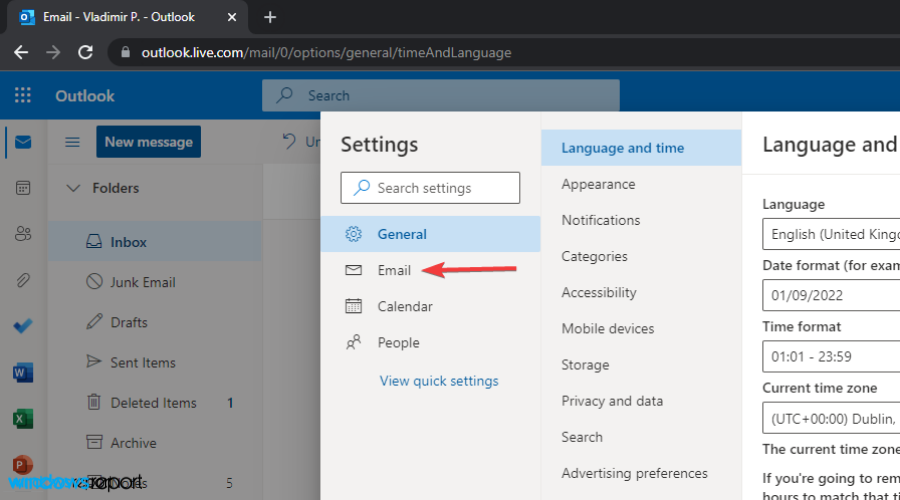
Task: Open the Calendar icon in left rail
Action: click(x=23, y=188)
